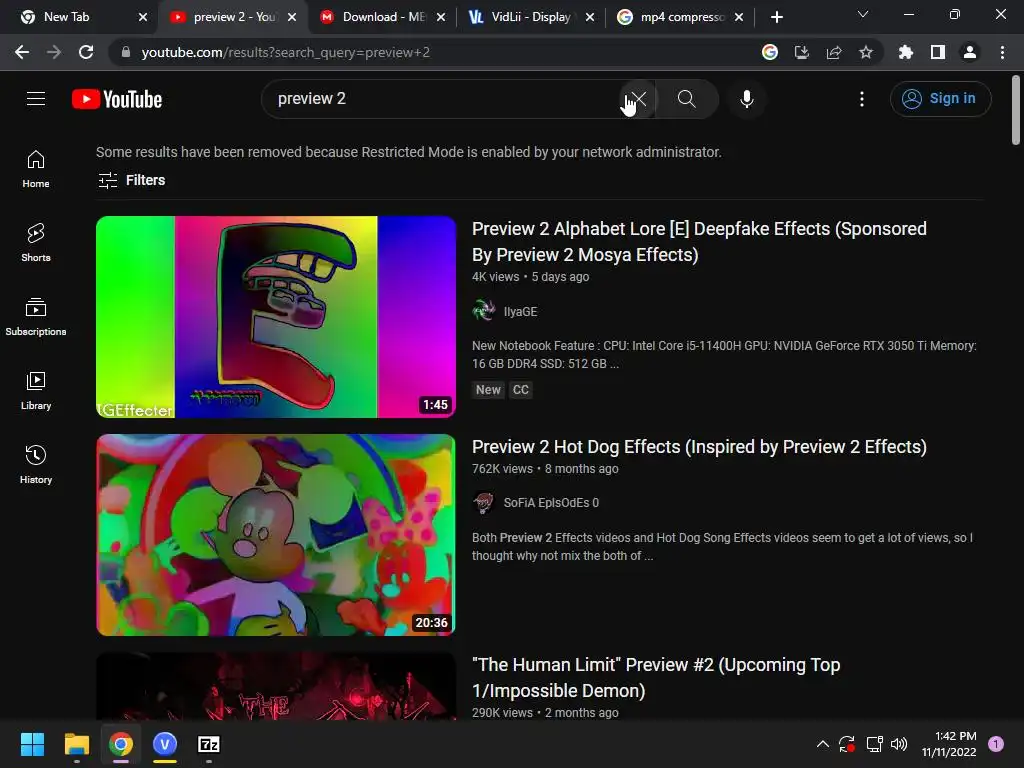Open History in the sidebar
This screenshot has height=768, width=1024.
[36, 464]
